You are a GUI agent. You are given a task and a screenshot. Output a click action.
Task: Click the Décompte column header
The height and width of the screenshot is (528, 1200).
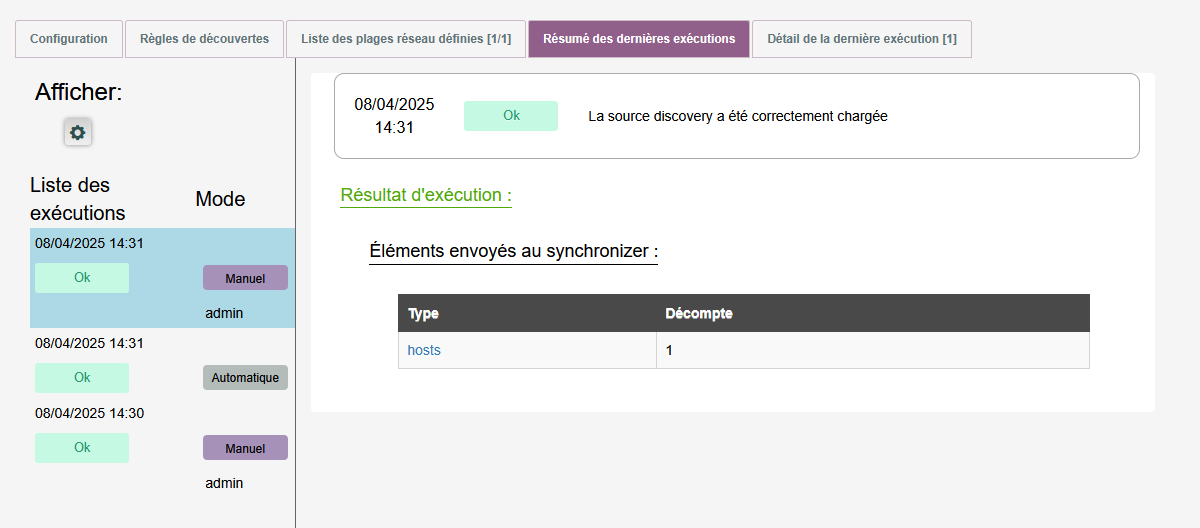click(x=699, y=314)
